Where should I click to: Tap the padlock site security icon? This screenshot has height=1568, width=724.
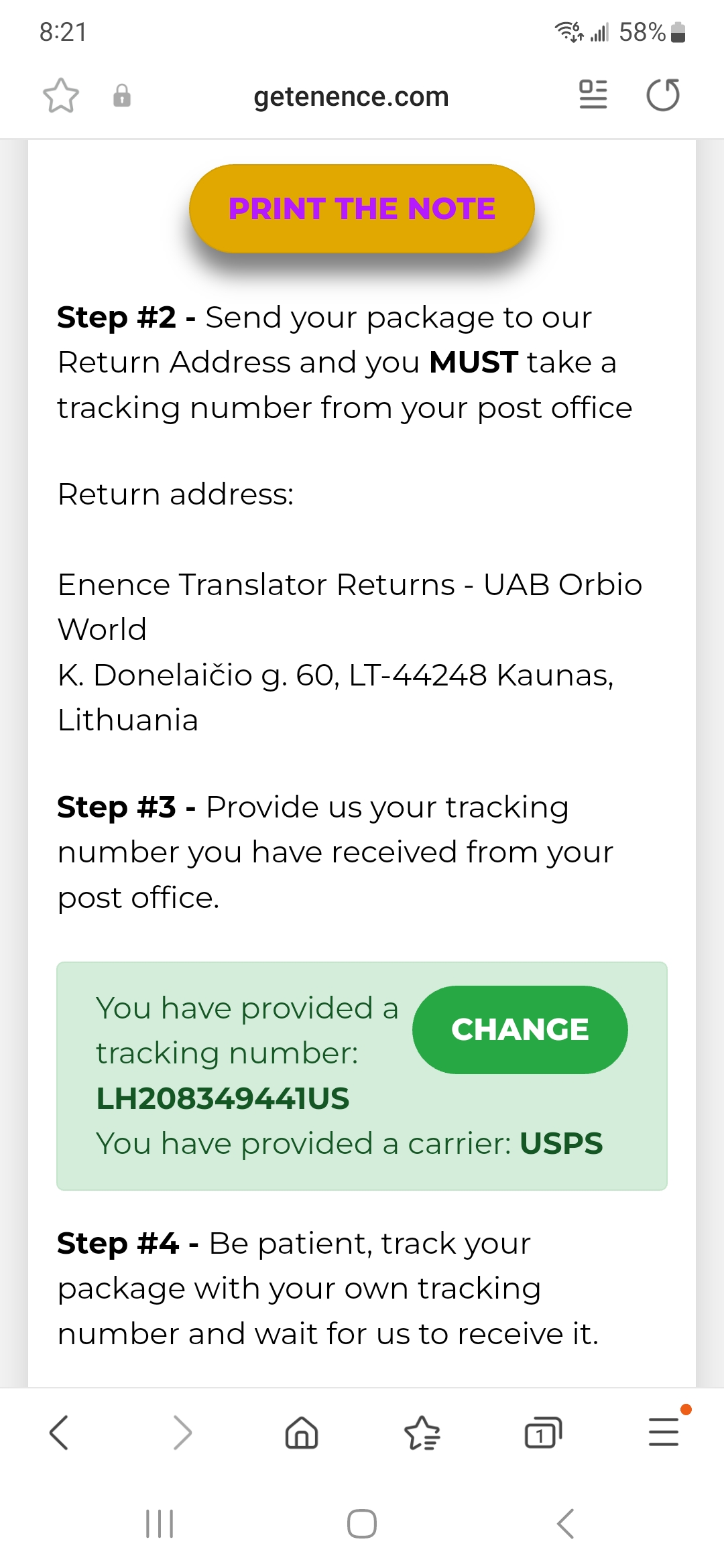tap(121, 96)
